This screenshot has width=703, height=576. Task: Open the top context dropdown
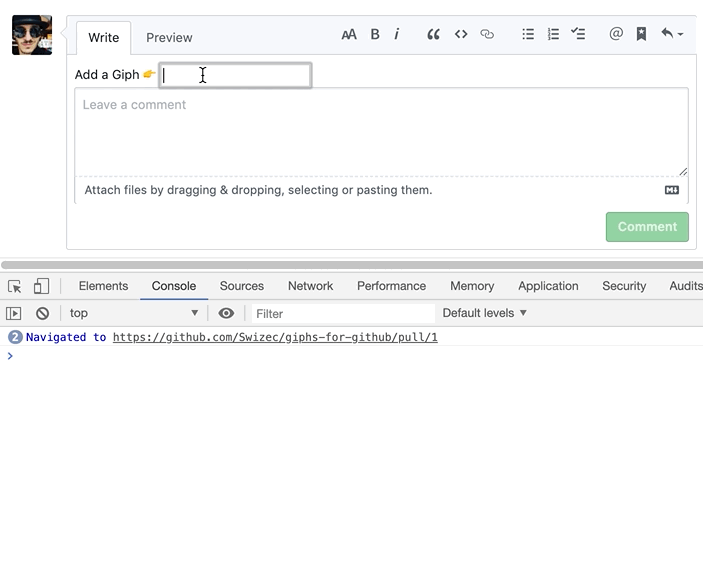134,313
